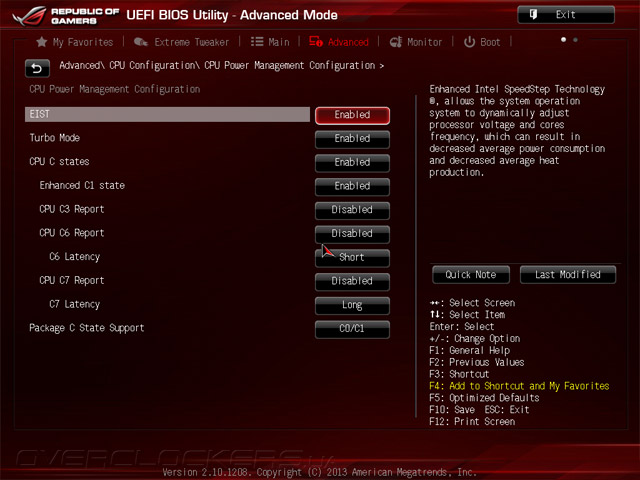The height and width of the screenshot is (480, 640).
Task: Select the Turbo Mode label
Action: coord(55,138)
